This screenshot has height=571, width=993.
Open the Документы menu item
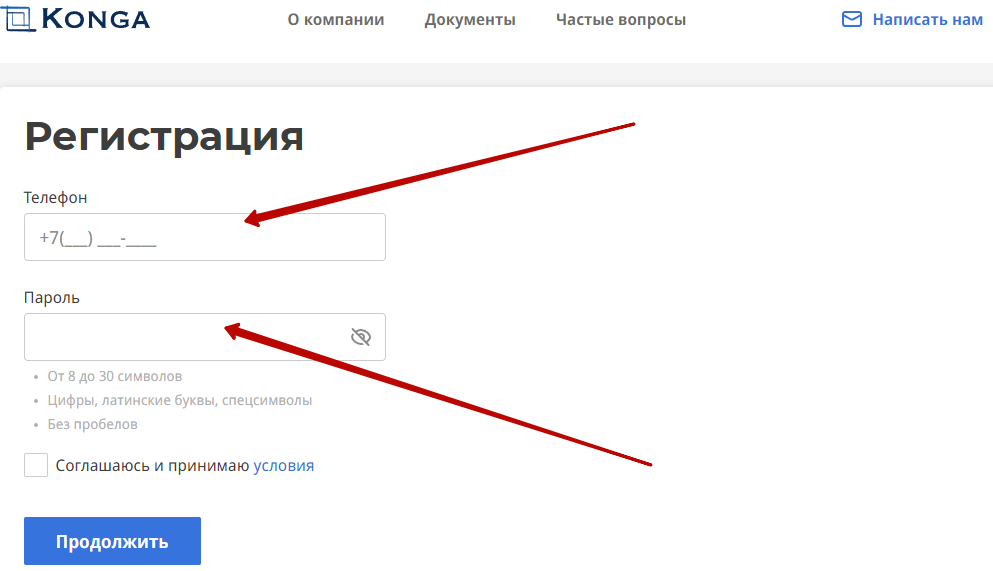(470, 20)
